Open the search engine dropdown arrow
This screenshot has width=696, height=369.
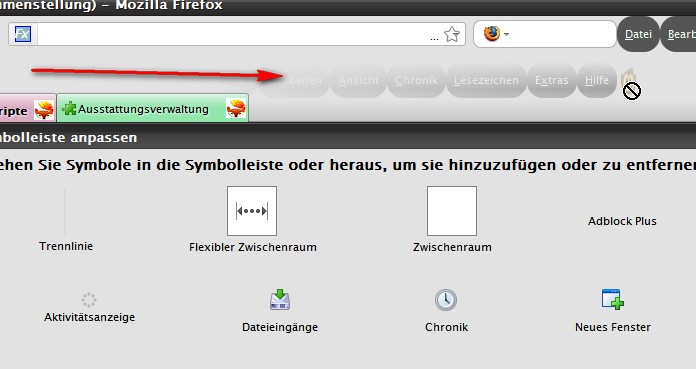pos(506,34)
